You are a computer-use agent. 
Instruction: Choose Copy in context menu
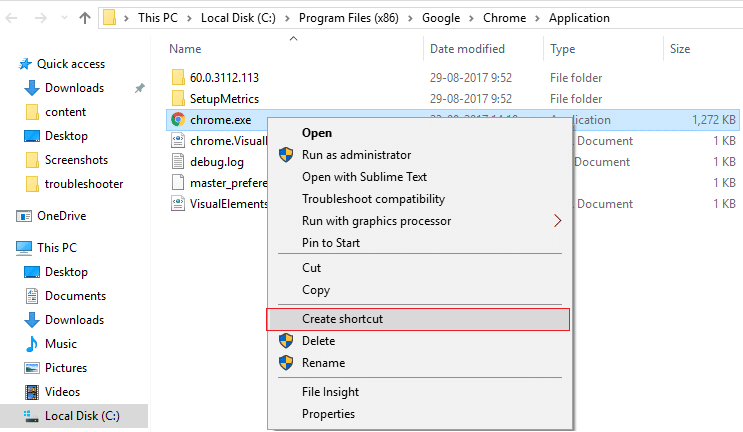[420, 290]
